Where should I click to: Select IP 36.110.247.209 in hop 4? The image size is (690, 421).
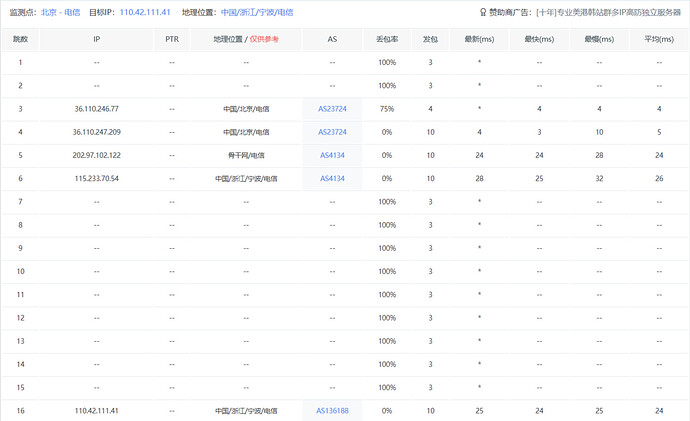tap(96, 132)
